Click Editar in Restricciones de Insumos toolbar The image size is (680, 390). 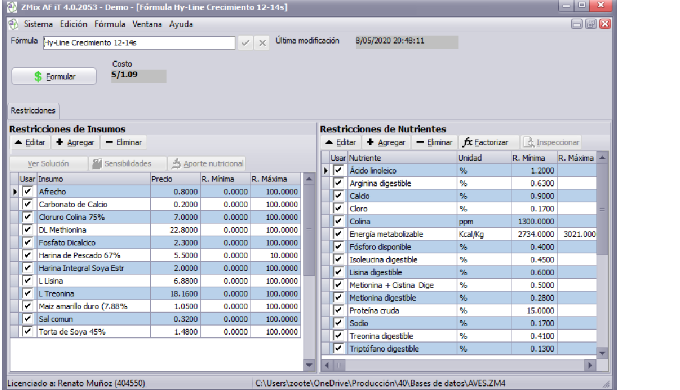(x=30, y=142)
